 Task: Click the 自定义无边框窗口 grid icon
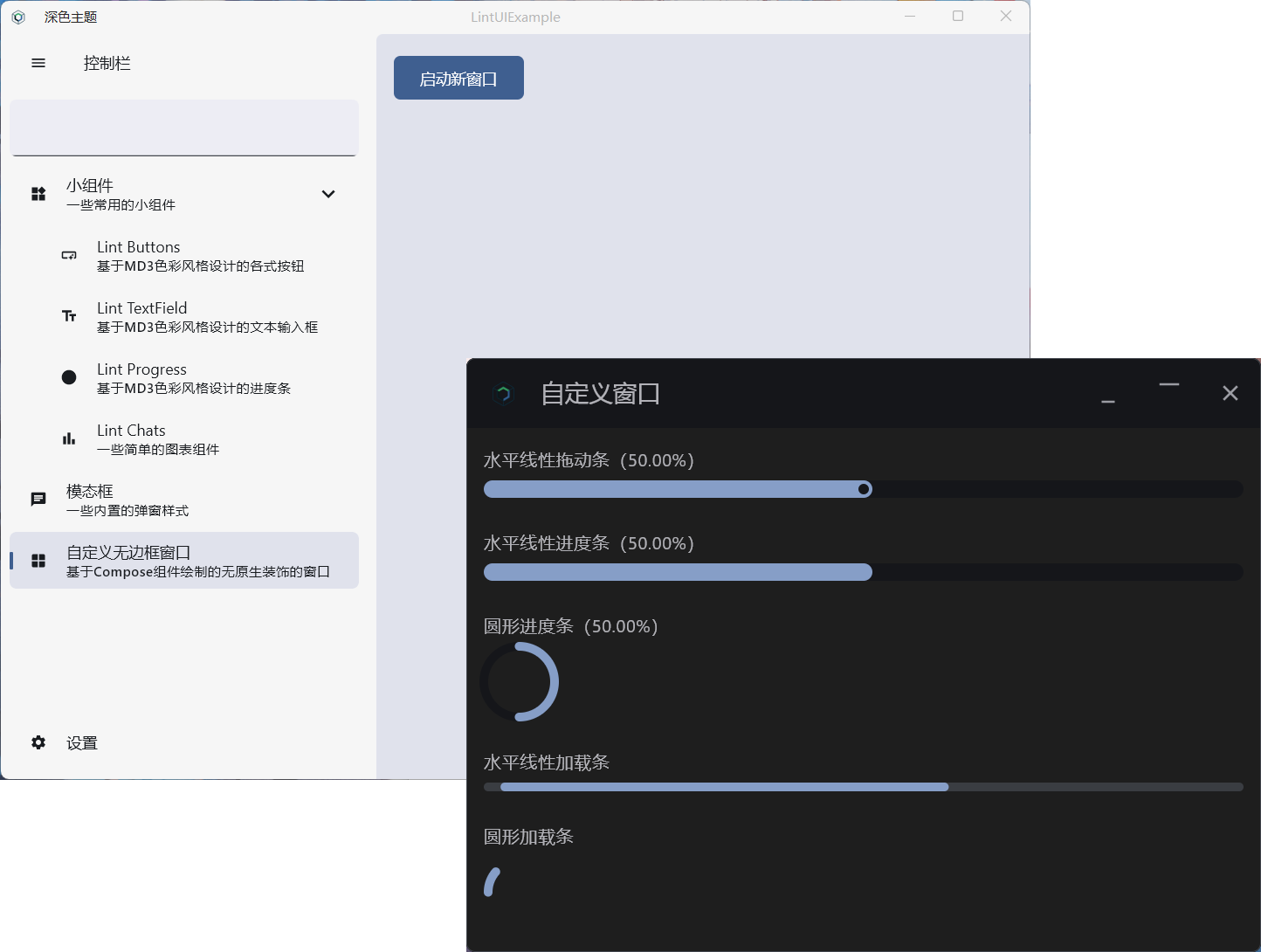38,561
